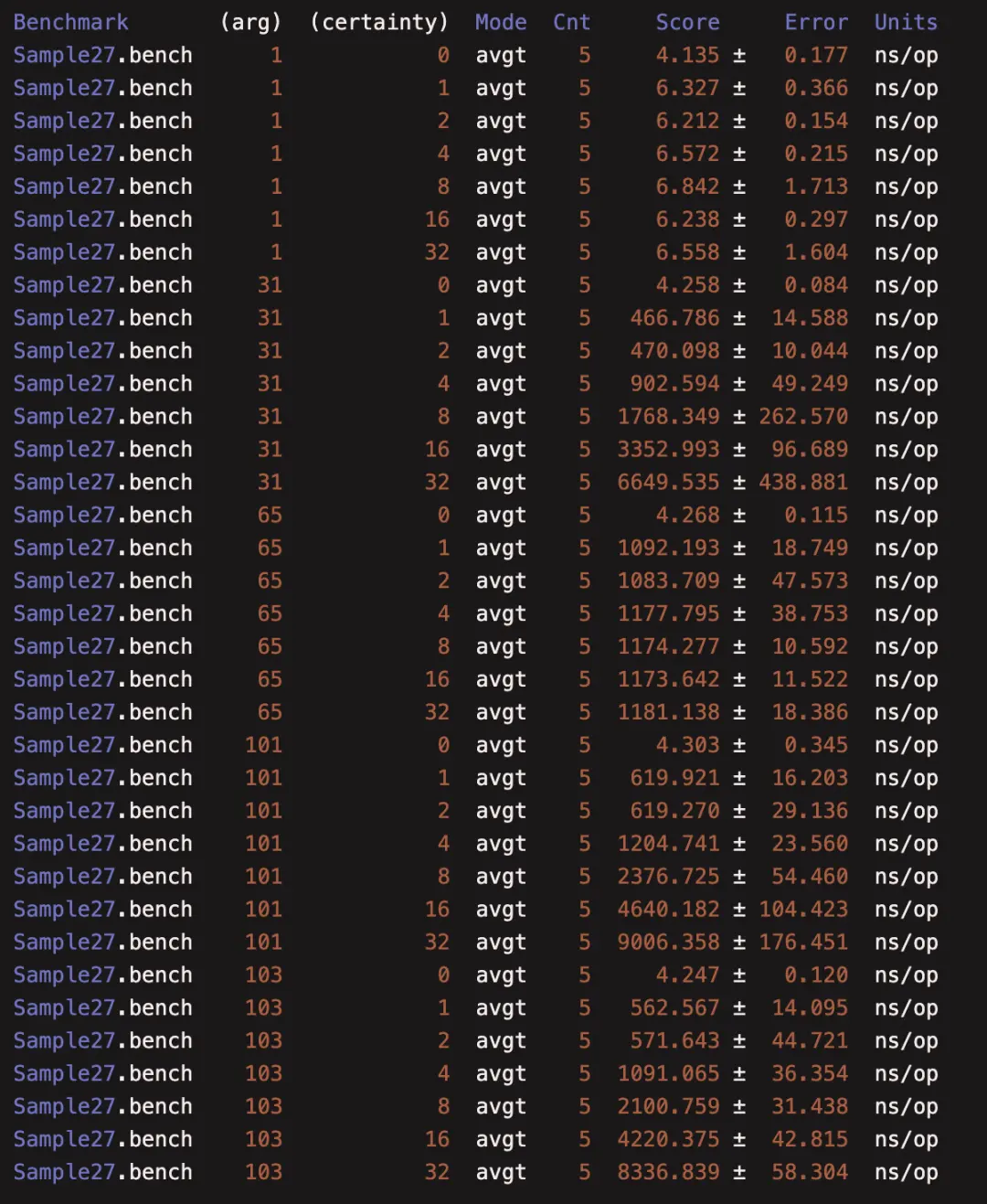Click the Mode column header
This screenshot has height=1204, width=987.
[500, 22]
